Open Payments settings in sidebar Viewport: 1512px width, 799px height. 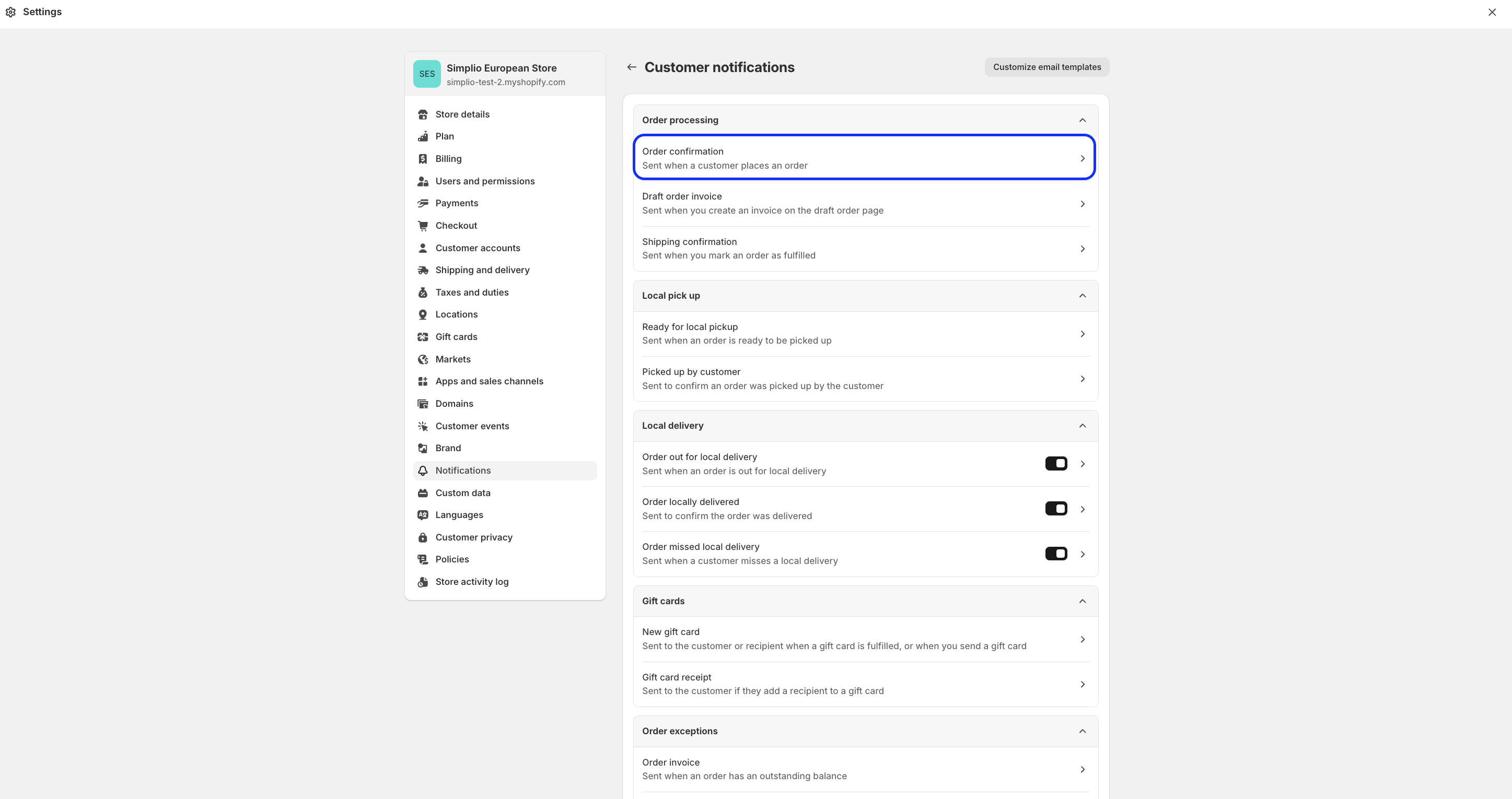click(457, 204)
